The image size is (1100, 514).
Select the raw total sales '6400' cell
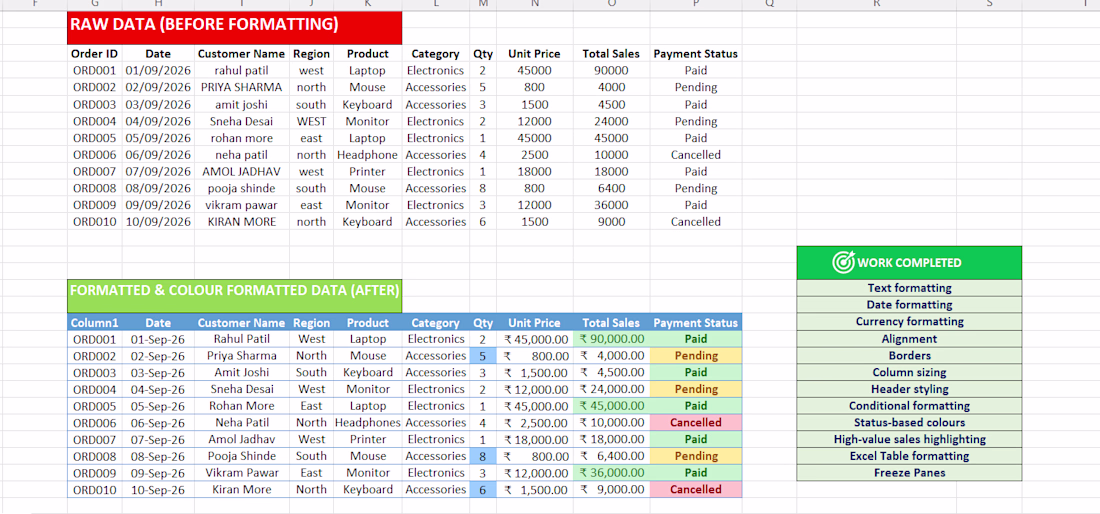click(611, 188)
